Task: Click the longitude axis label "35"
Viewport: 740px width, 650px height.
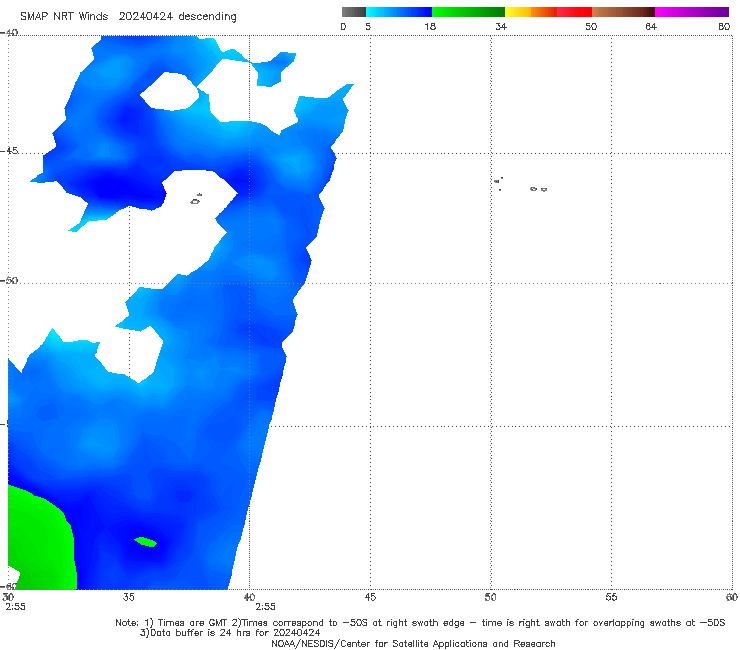Action: click(128, 597)
